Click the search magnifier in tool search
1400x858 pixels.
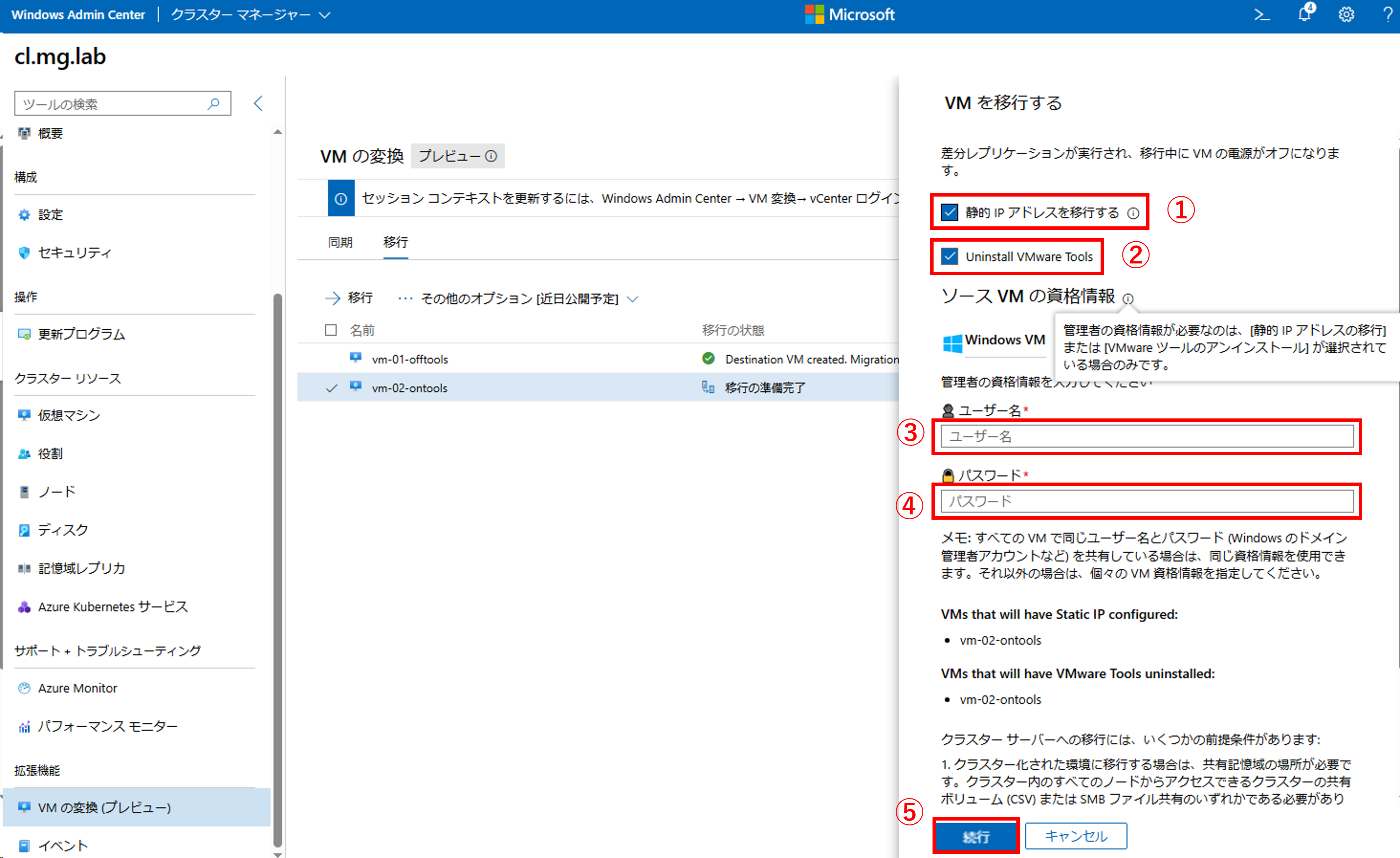213,104
